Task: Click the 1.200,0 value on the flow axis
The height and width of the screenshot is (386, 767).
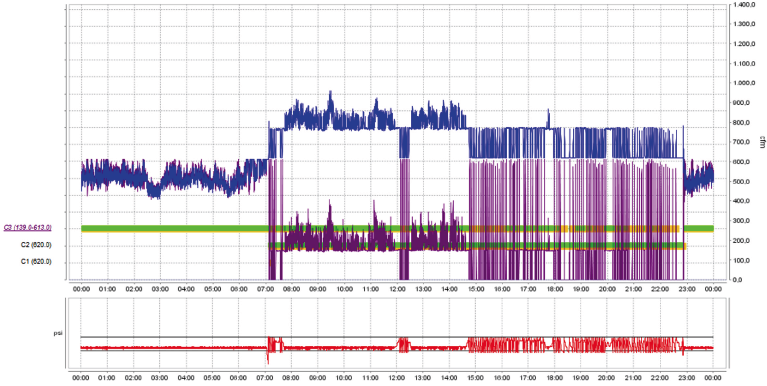Action: point(743,44)
